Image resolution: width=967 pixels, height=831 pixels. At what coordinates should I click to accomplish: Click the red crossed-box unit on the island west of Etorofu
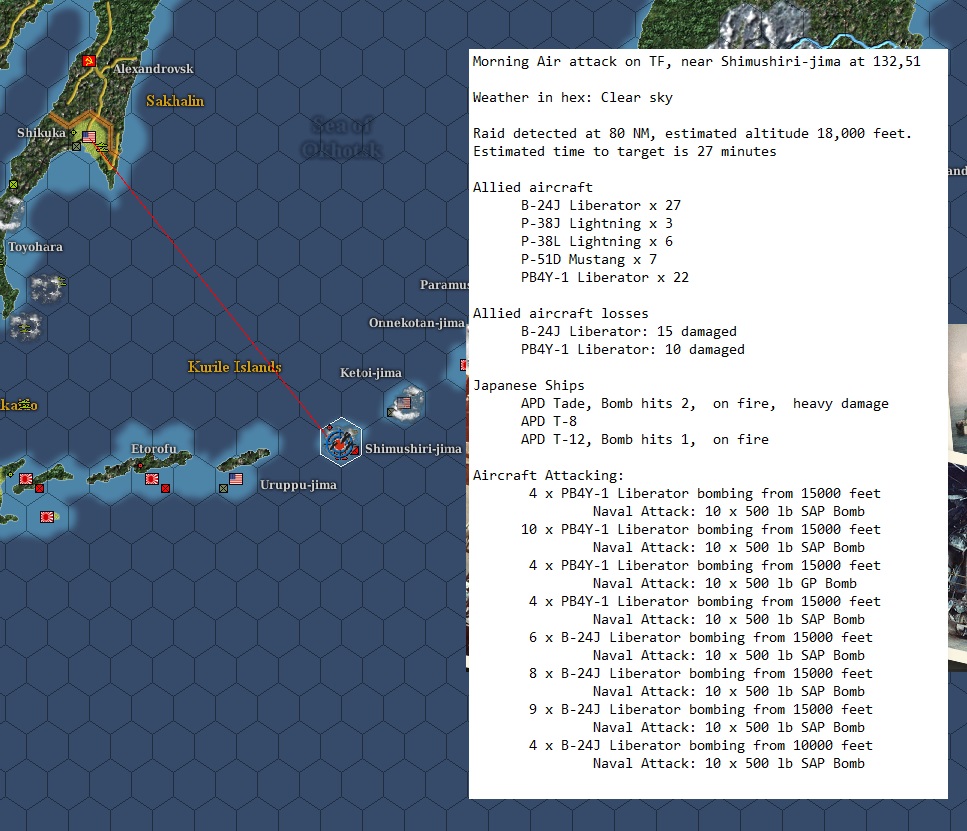tap(39, 489)
